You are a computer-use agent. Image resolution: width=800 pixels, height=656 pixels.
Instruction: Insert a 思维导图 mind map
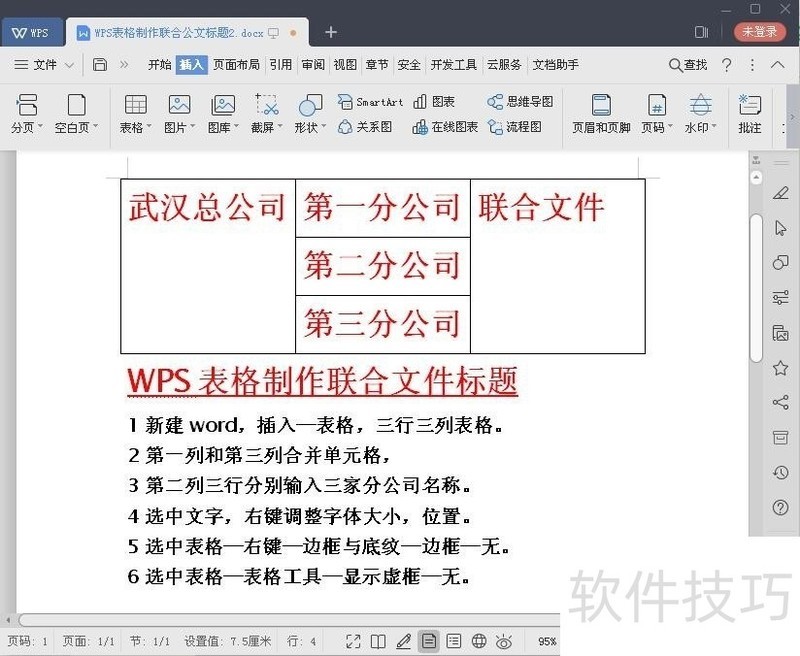click(520, 102)
